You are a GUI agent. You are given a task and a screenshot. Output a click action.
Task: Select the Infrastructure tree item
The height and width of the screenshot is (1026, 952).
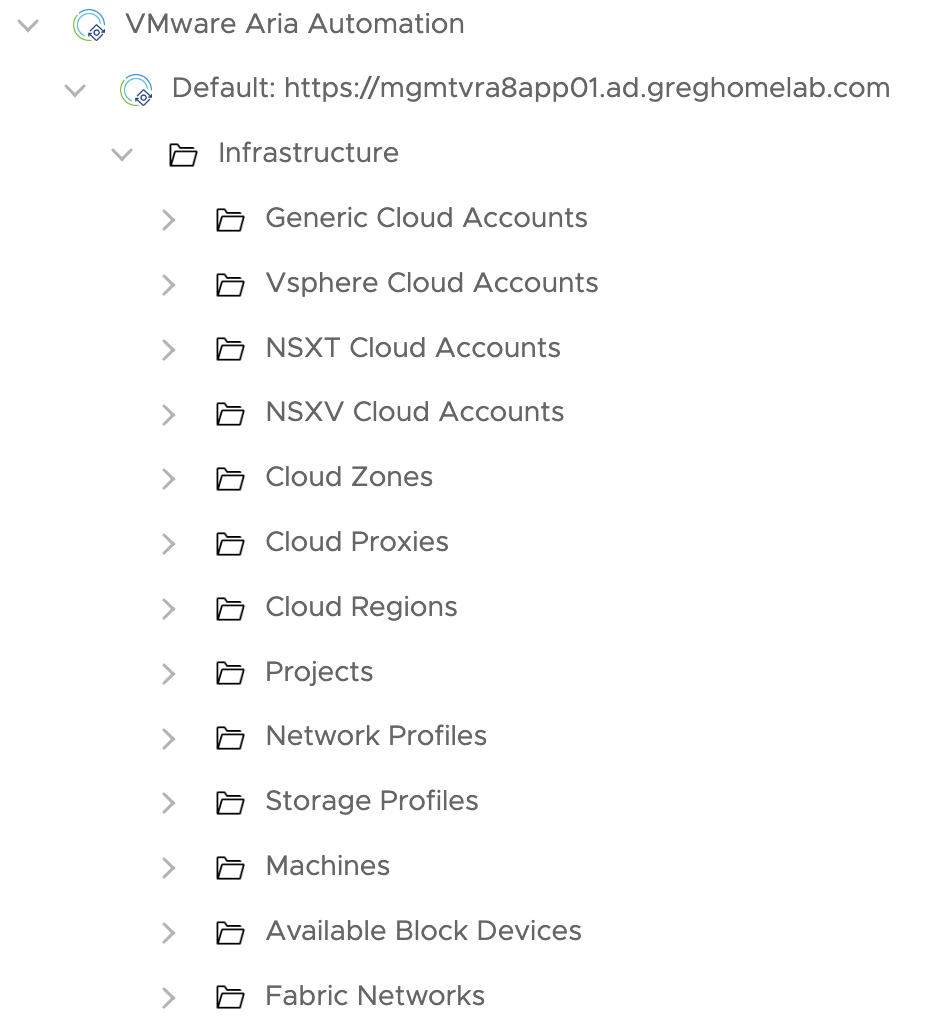click(309, 153)
